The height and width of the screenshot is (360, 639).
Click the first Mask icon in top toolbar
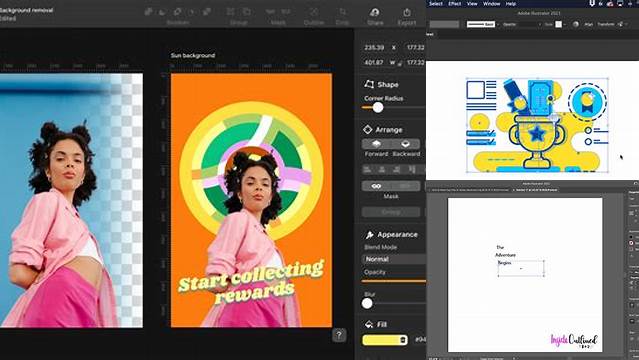(270, 12)
